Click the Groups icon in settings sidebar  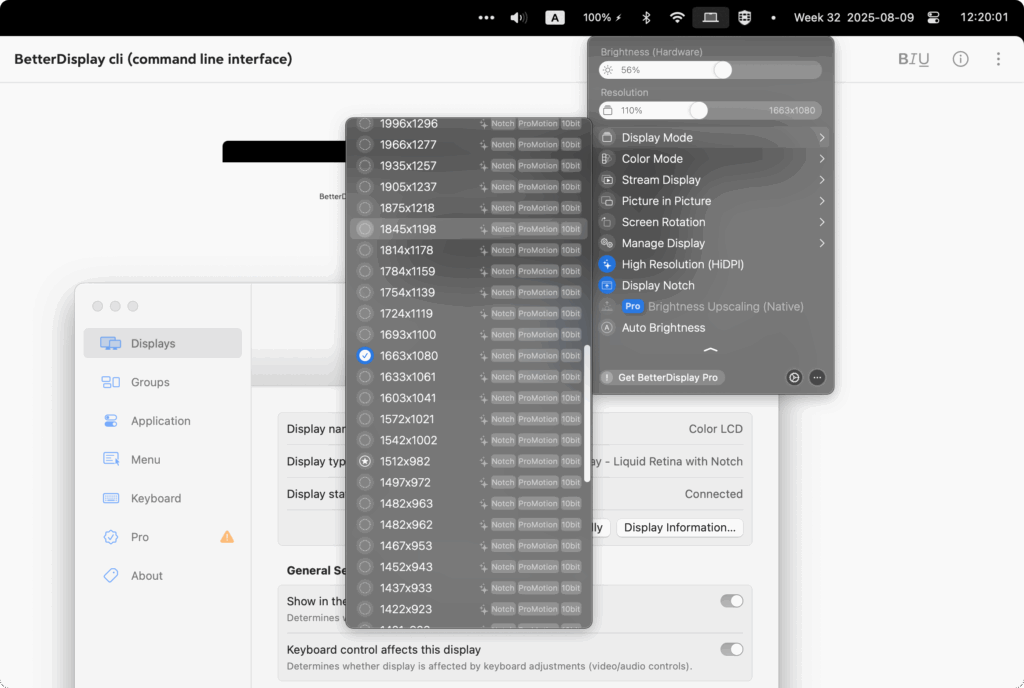click(110, 382)
